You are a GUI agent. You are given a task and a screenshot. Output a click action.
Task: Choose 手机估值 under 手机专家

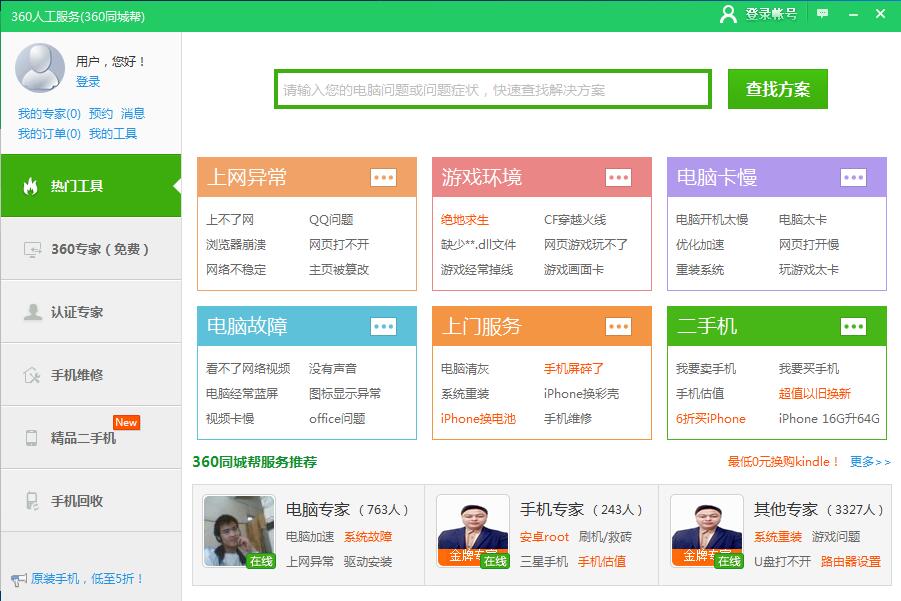click(x=602, y=561)
